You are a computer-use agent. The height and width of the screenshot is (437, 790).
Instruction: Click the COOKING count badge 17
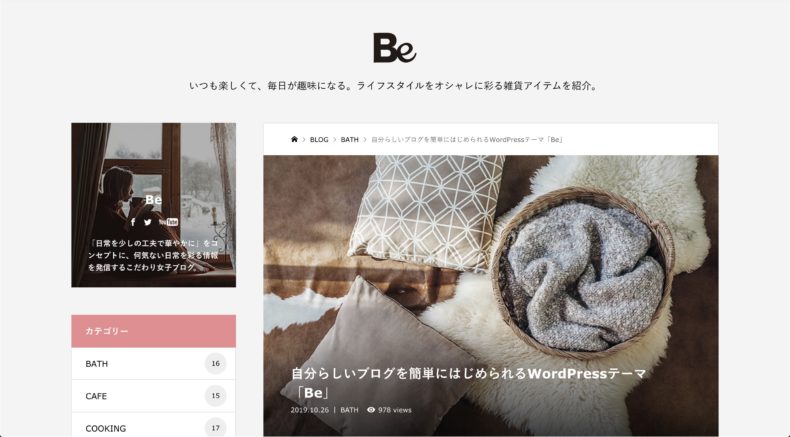216,428
